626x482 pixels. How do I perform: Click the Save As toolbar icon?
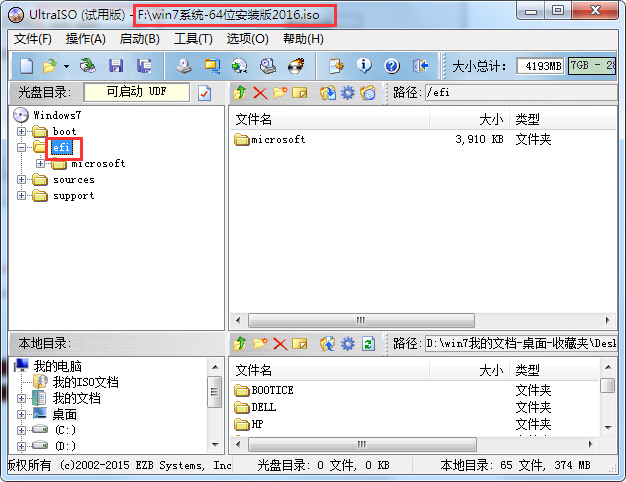pyautogui.click(x=144, y=66)
